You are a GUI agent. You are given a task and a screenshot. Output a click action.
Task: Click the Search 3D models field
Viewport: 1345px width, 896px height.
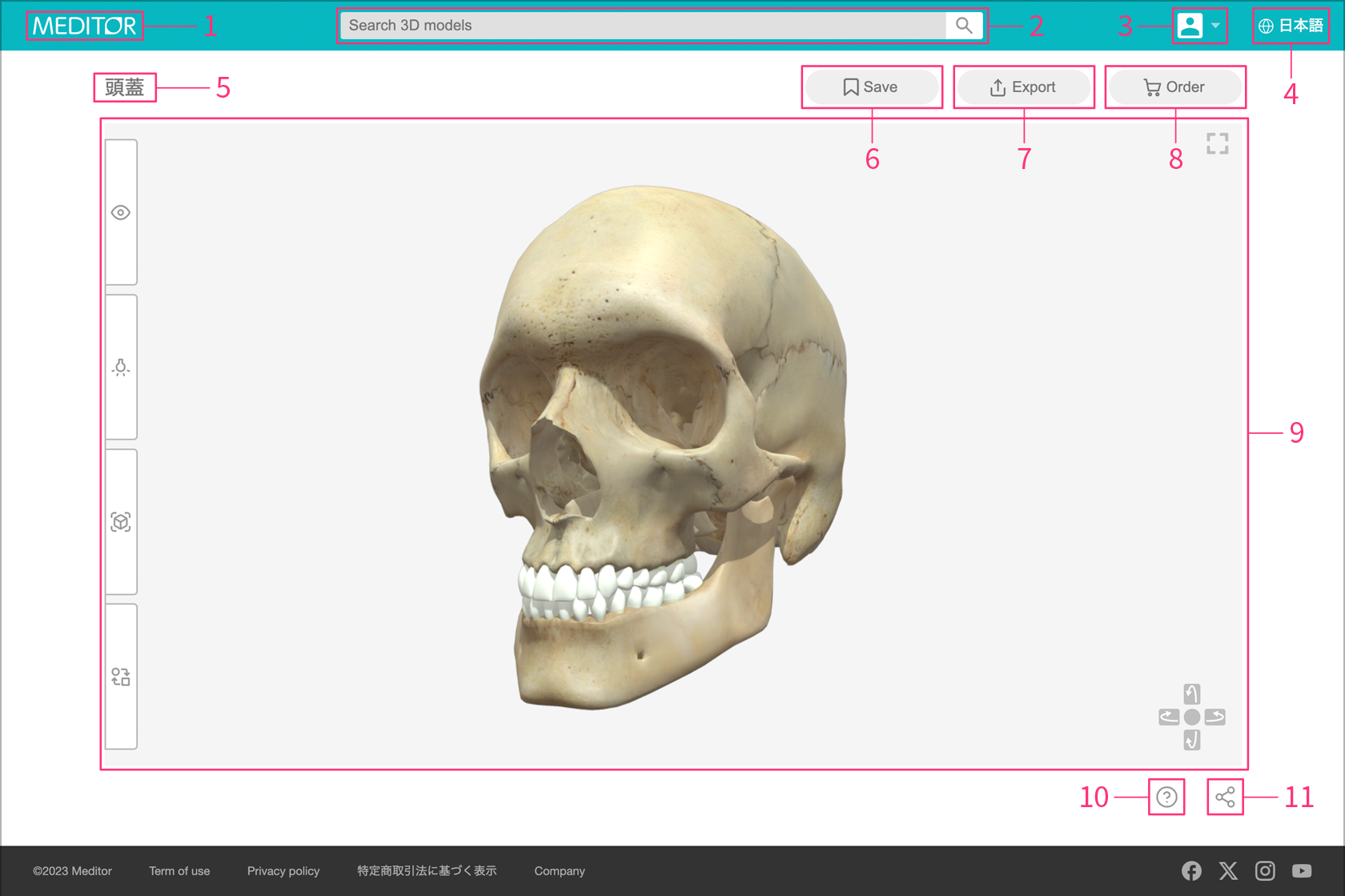[640, 26]
